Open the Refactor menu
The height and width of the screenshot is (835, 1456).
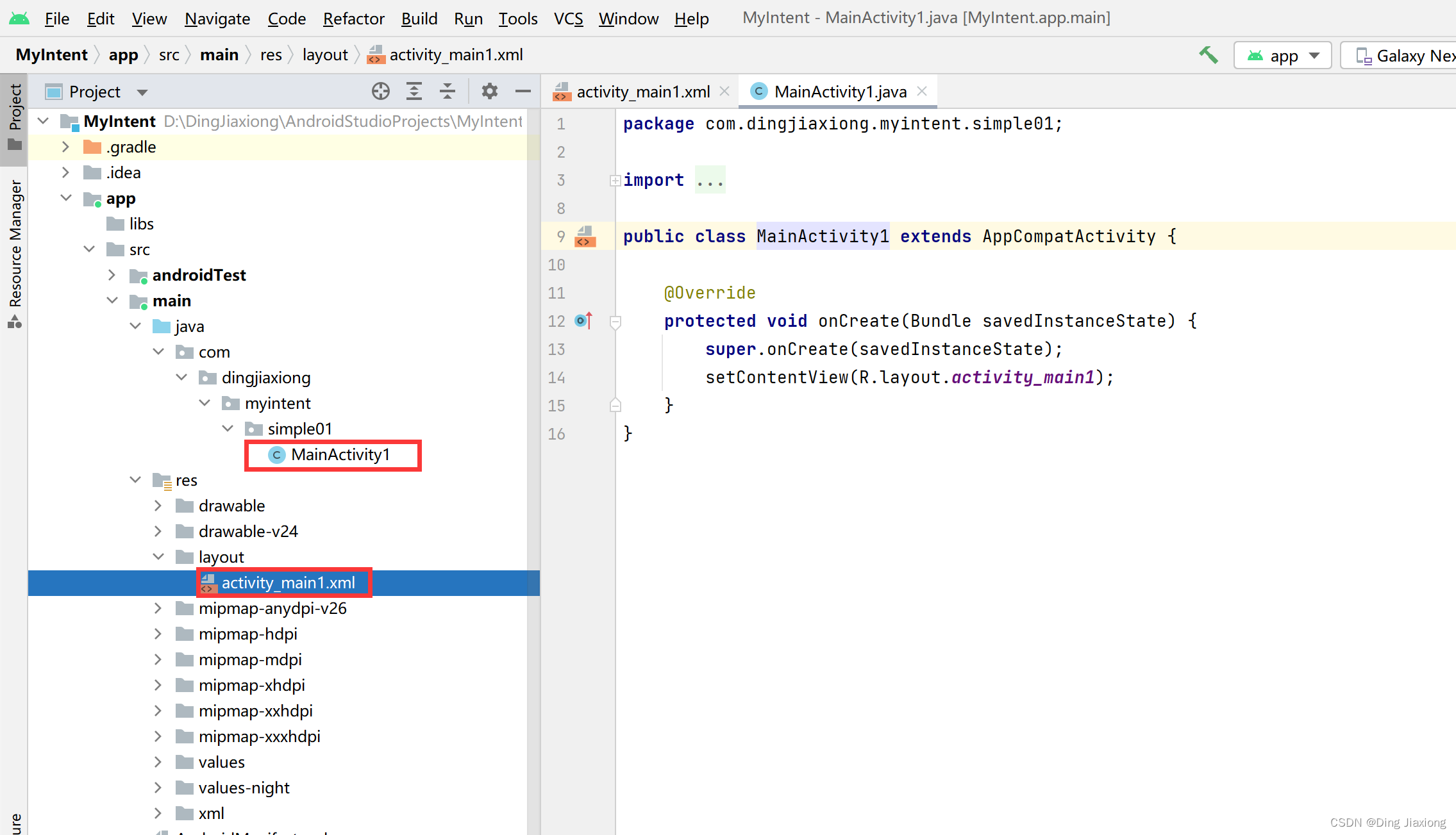click(x=353, y=19)
